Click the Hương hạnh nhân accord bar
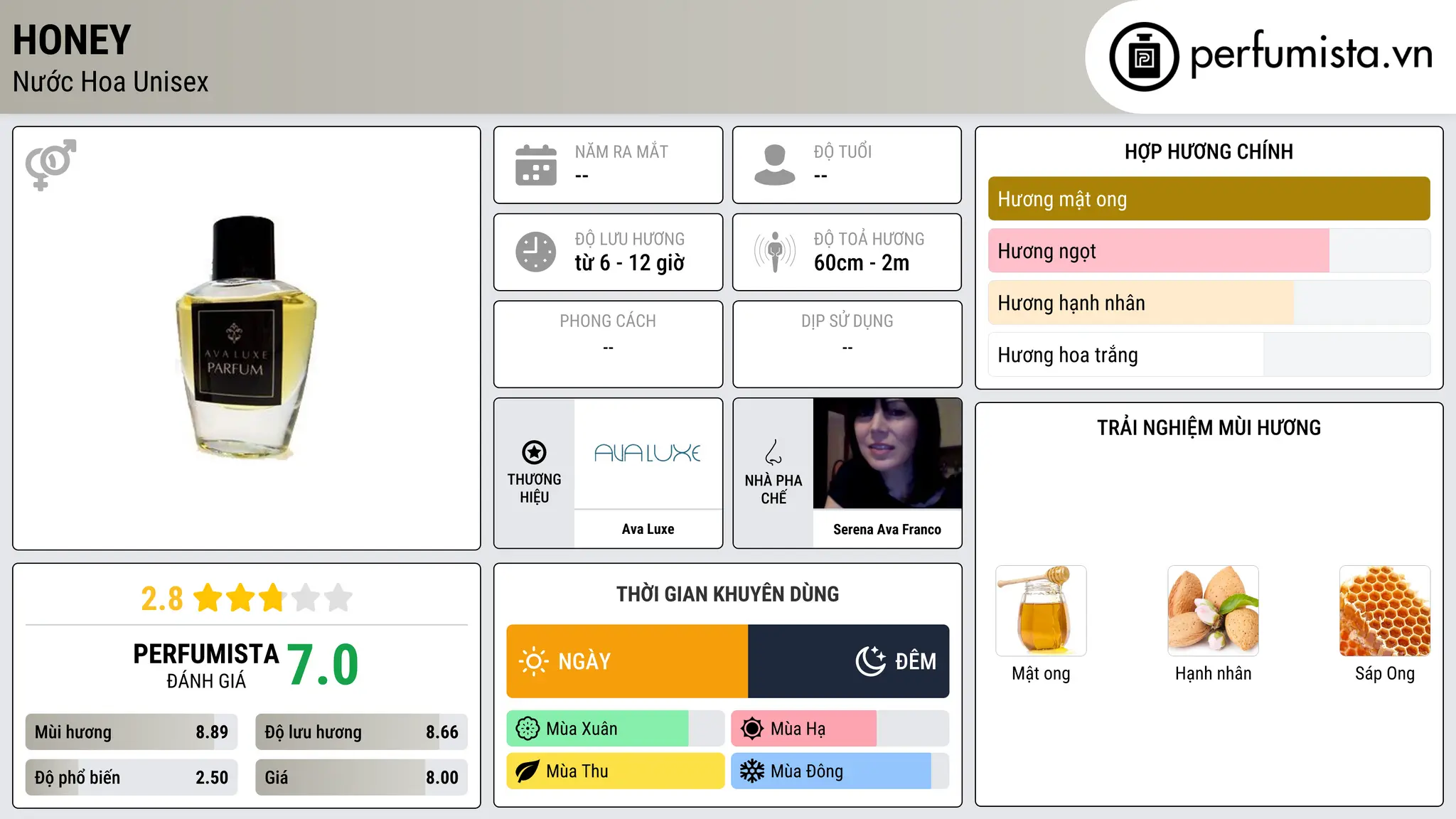This screenshot has width=1456, height=819. (x=1209, y=303)
